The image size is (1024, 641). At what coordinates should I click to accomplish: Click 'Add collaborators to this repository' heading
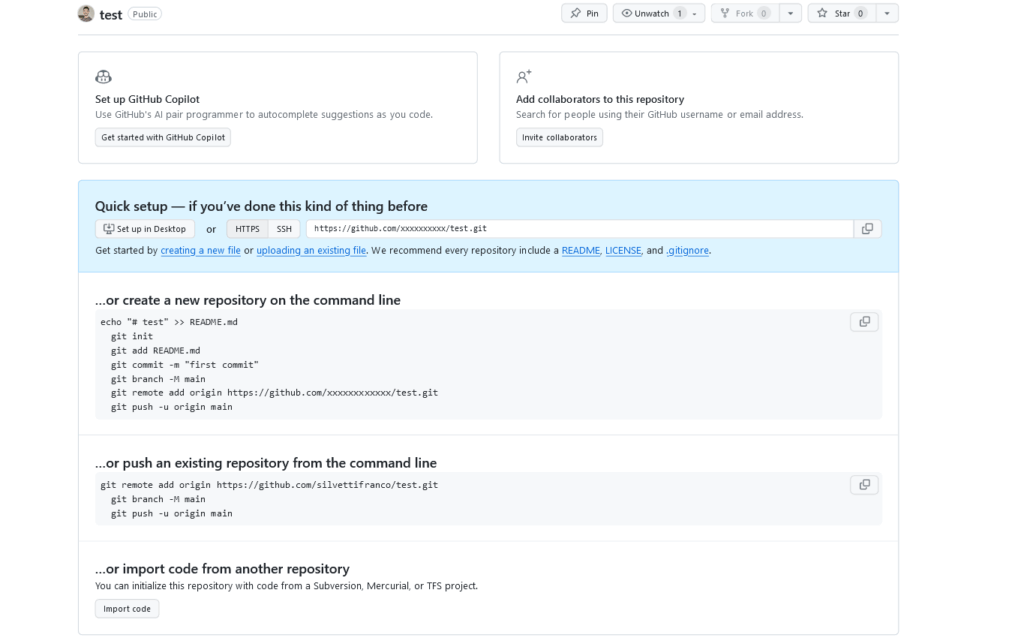600,99
